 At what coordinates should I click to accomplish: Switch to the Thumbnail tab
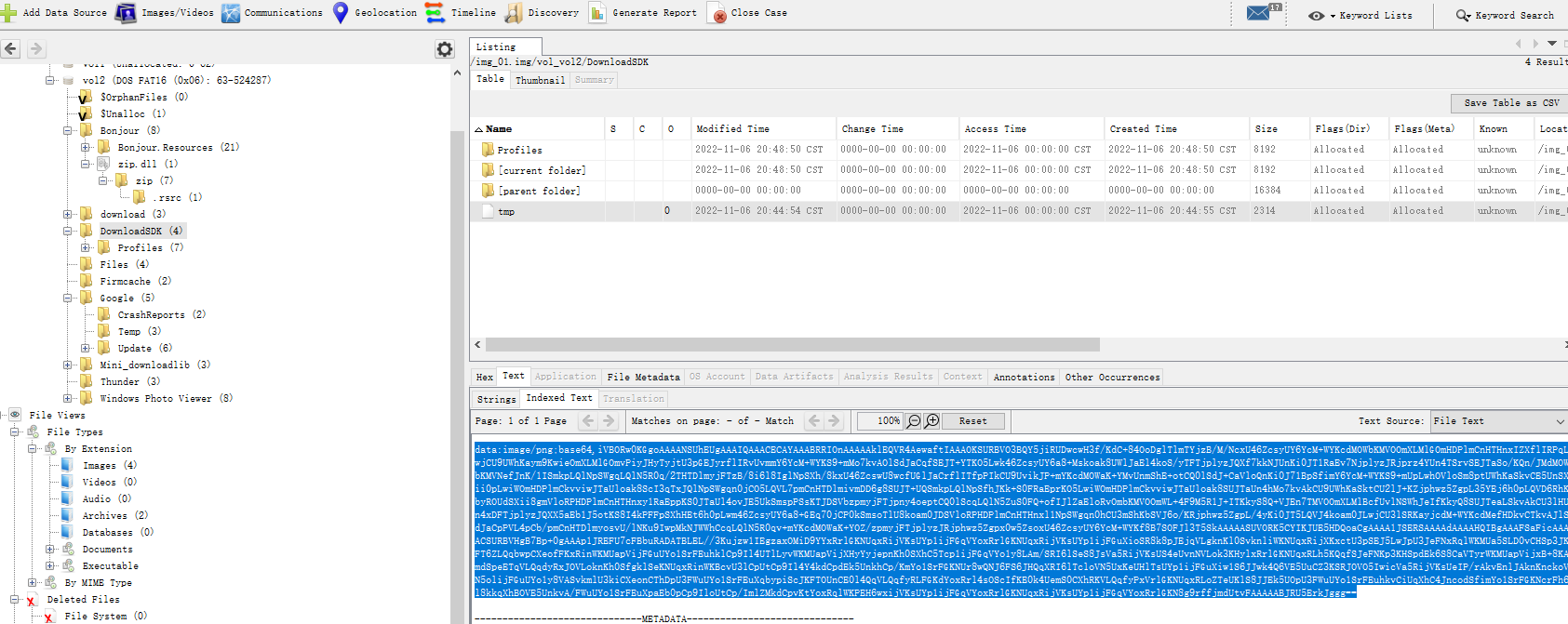tap(540, 80)
